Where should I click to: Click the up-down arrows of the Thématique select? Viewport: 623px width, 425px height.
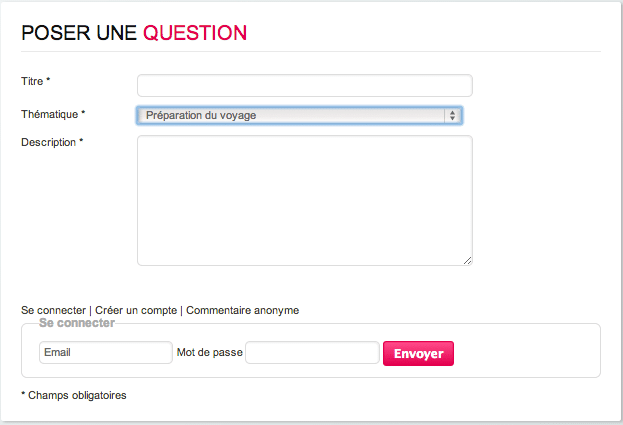pyautogui.click(x=453, y=116)
